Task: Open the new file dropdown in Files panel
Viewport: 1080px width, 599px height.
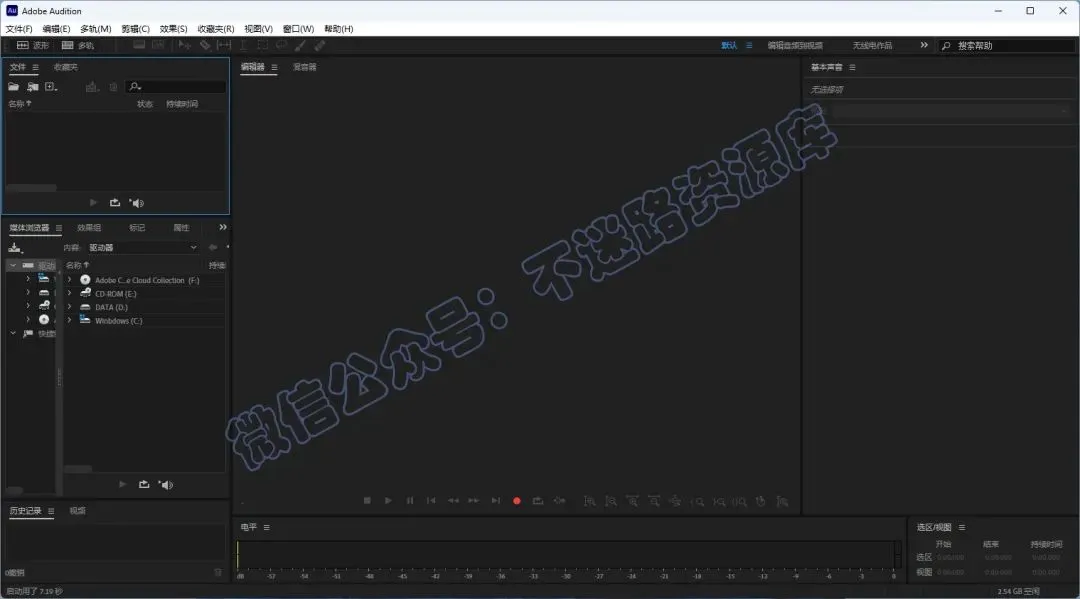Action: 51,87
